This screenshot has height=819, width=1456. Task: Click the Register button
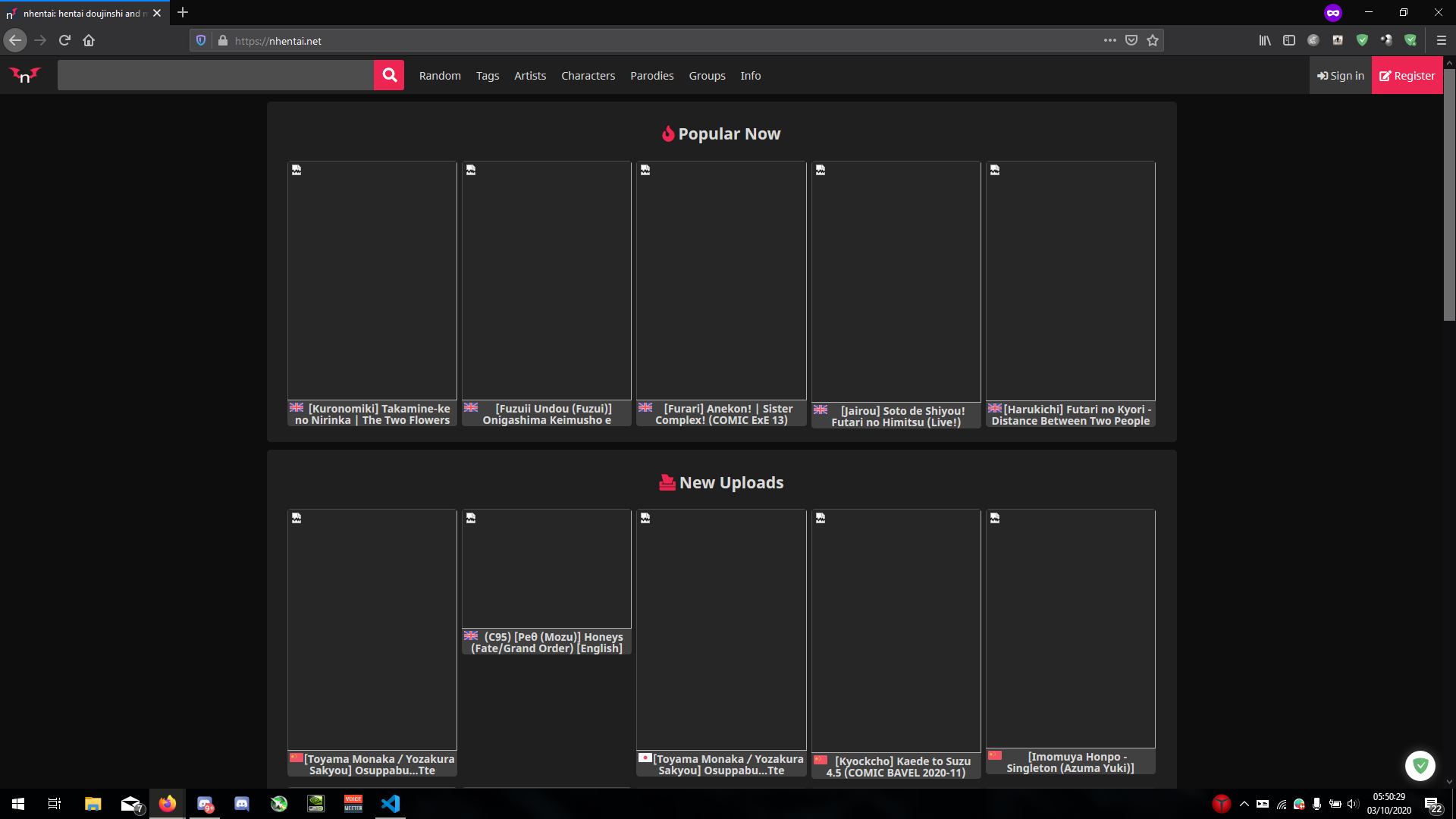point(1407,75)
